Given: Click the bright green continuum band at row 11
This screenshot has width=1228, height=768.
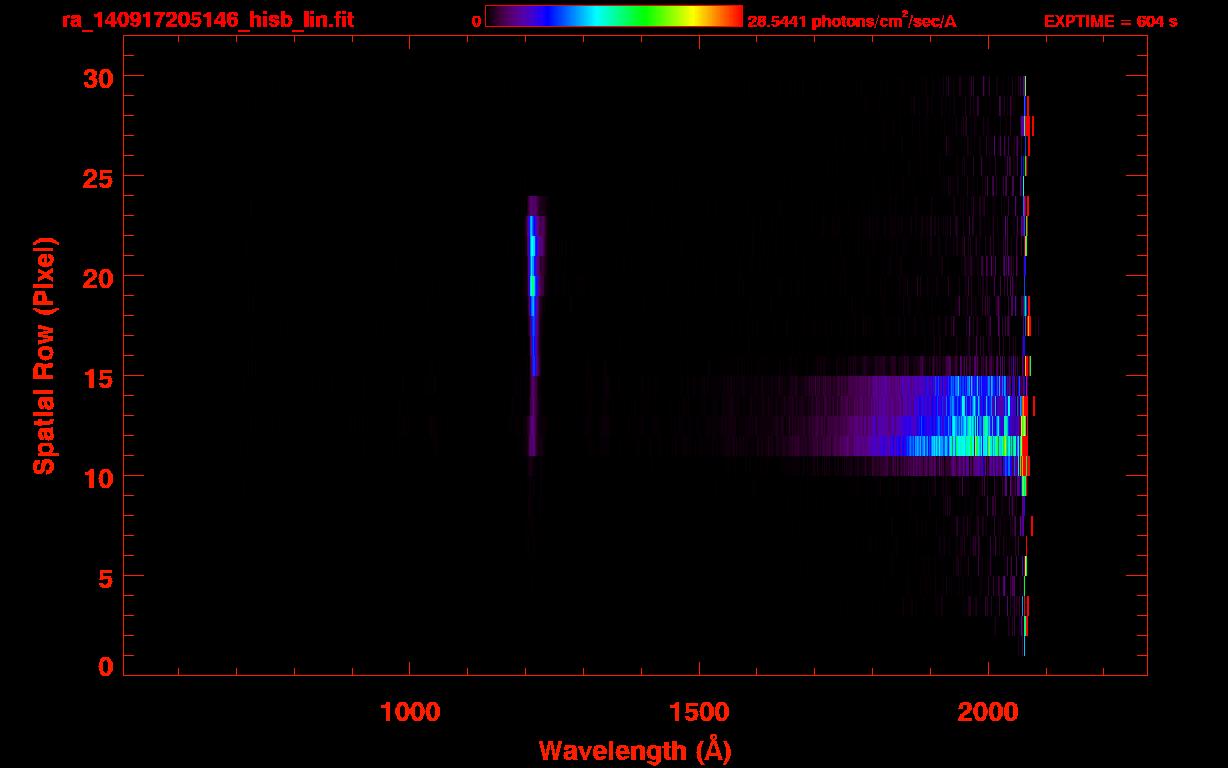Looking at the screenshot, I should point(965,446).
